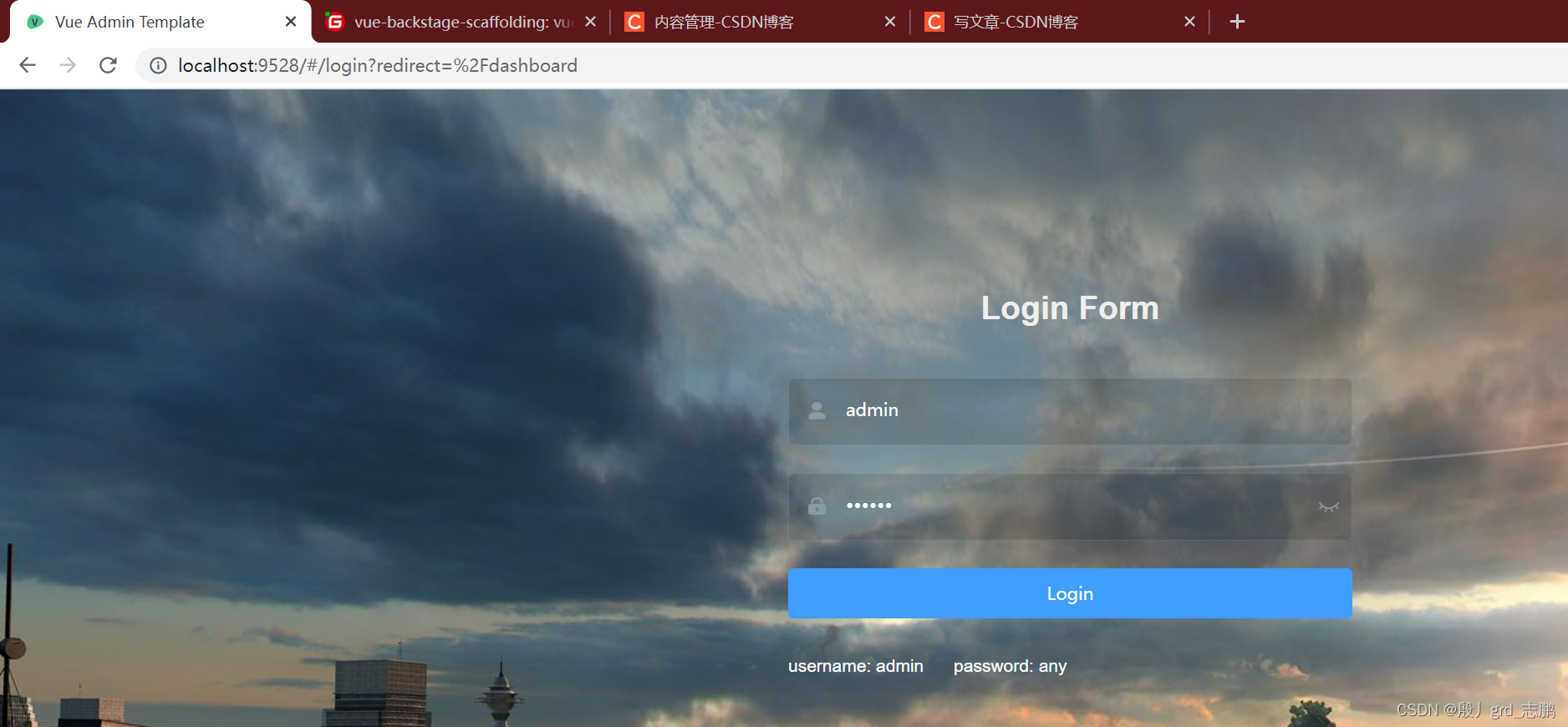Close the 内容管理-CSDN博客 tab
This screenshot has height=727, width=1568.
pos(890,22)
